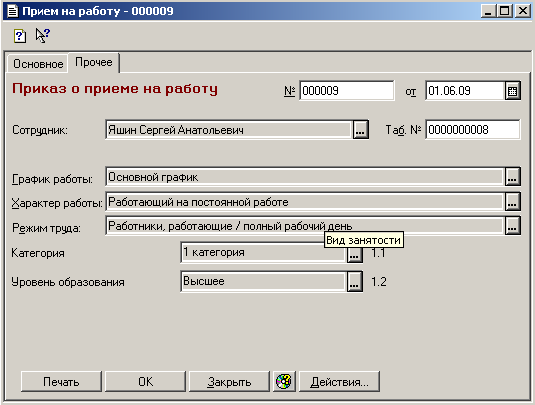Image resolution: width=535 pixels, height=405 pixels.
Task: Confirm with the OK button
Action: (145, 381)
